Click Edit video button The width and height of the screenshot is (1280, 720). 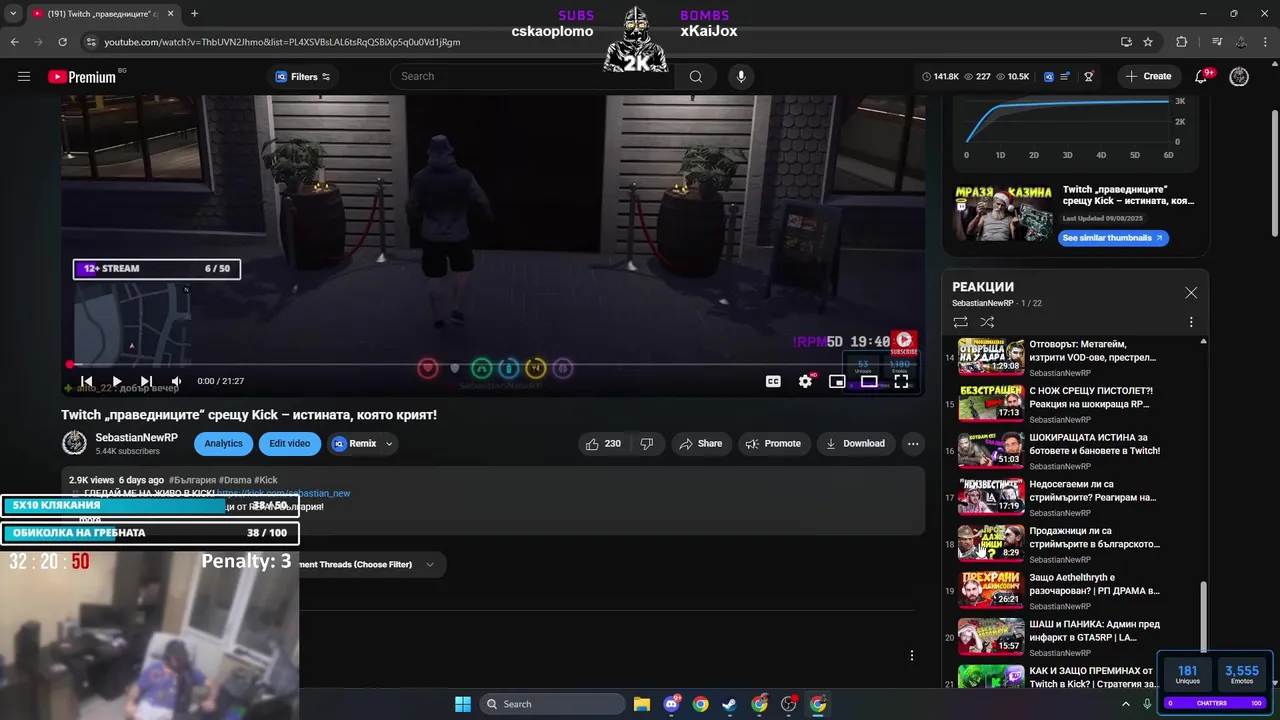[x=290, y=444]
